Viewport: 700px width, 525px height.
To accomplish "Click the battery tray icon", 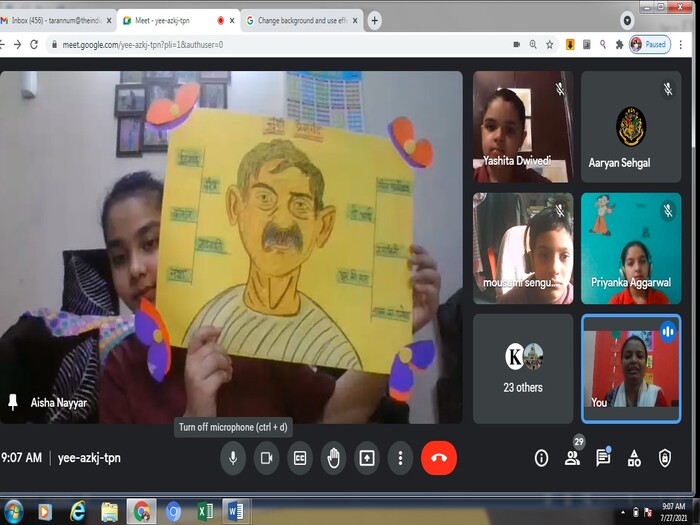I will tap(636, 512).
